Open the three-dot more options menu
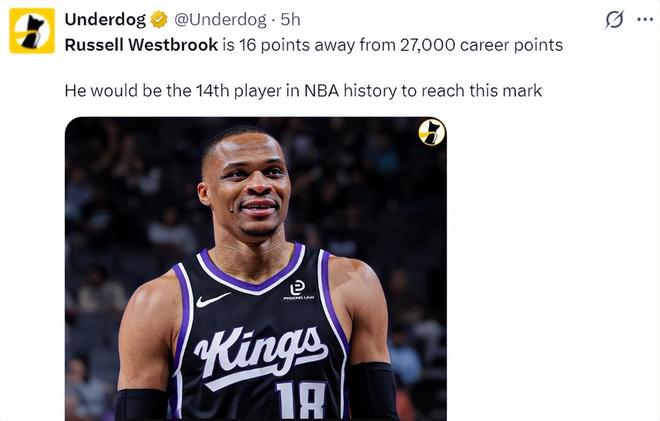Screen dimensions: 660x421 pyautogui.click(x=645, y=20)
